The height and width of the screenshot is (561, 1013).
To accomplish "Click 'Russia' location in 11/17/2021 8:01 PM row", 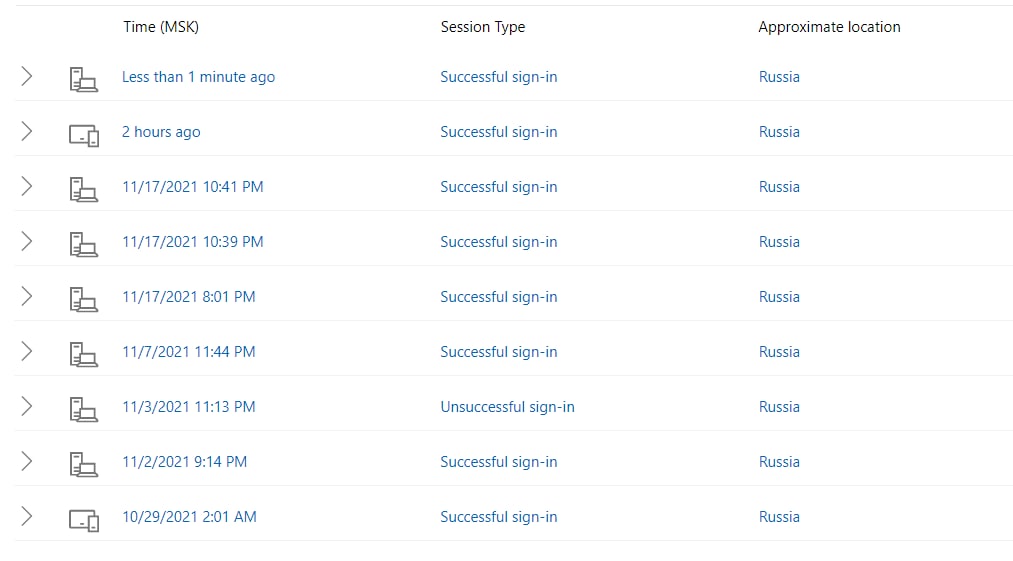I will (779, 297).
